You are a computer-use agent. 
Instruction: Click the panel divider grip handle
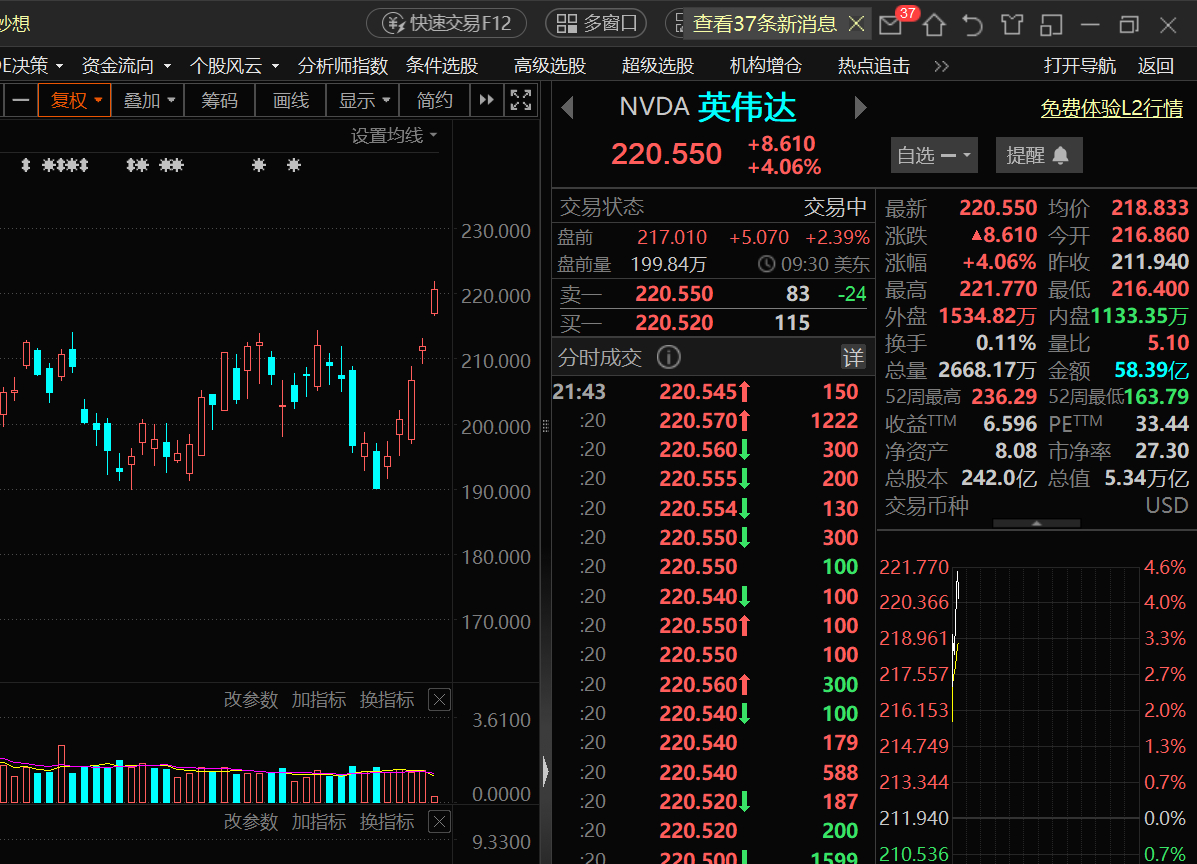tap(545, 426)
